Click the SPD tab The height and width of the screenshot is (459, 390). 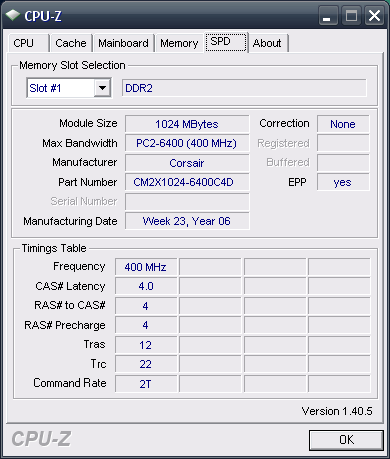[x=226, y=42]
